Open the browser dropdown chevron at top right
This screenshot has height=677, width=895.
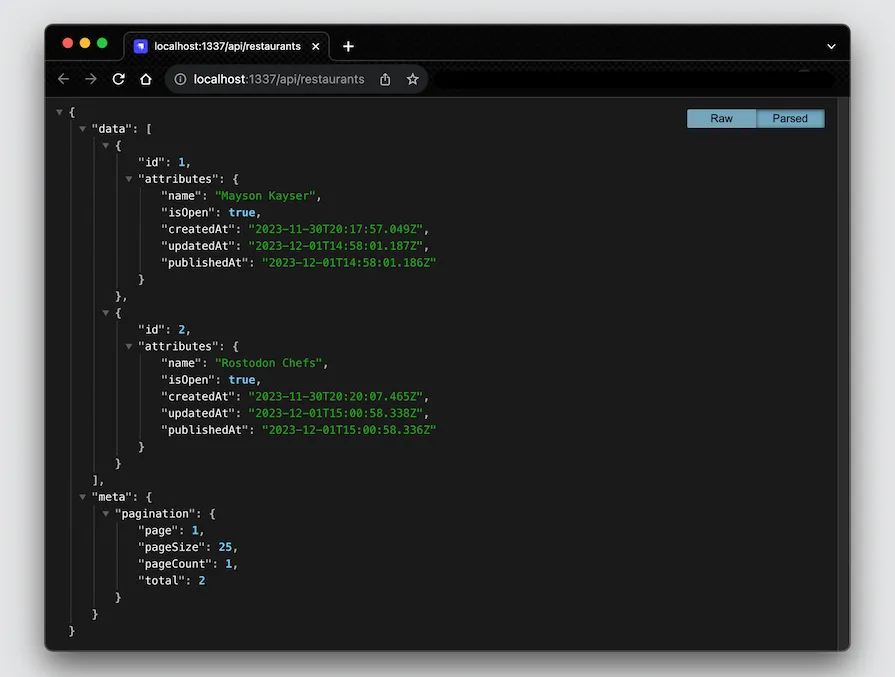pos(830,45)
